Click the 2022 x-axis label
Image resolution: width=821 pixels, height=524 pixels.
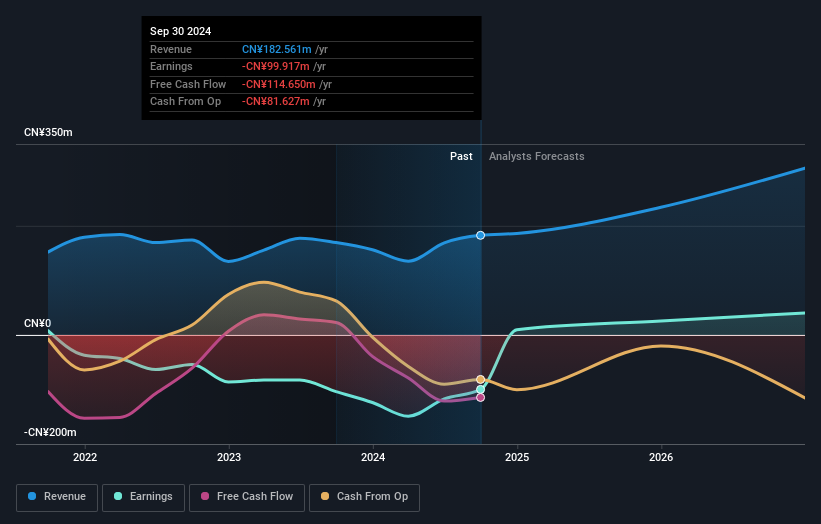click(x=86, y=458)
